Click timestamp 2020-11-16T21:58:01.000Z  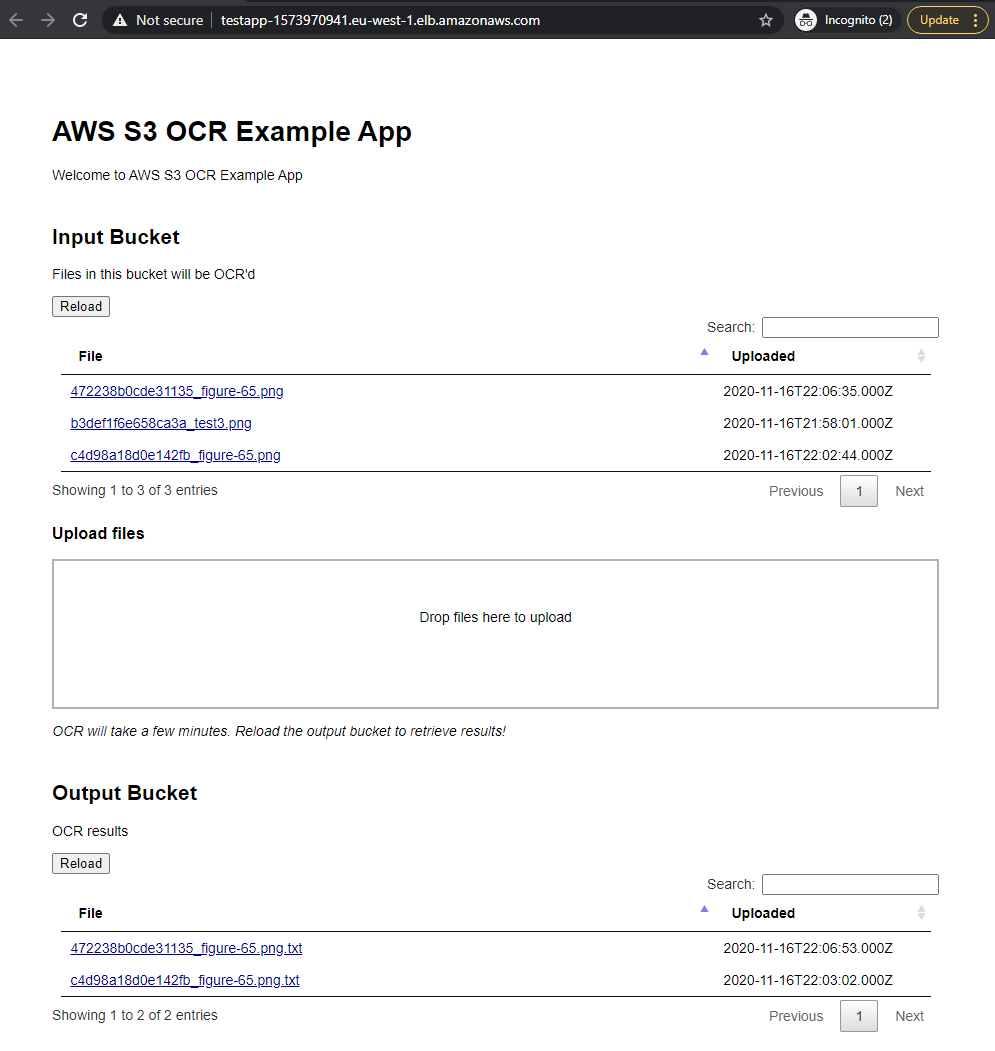808,423
